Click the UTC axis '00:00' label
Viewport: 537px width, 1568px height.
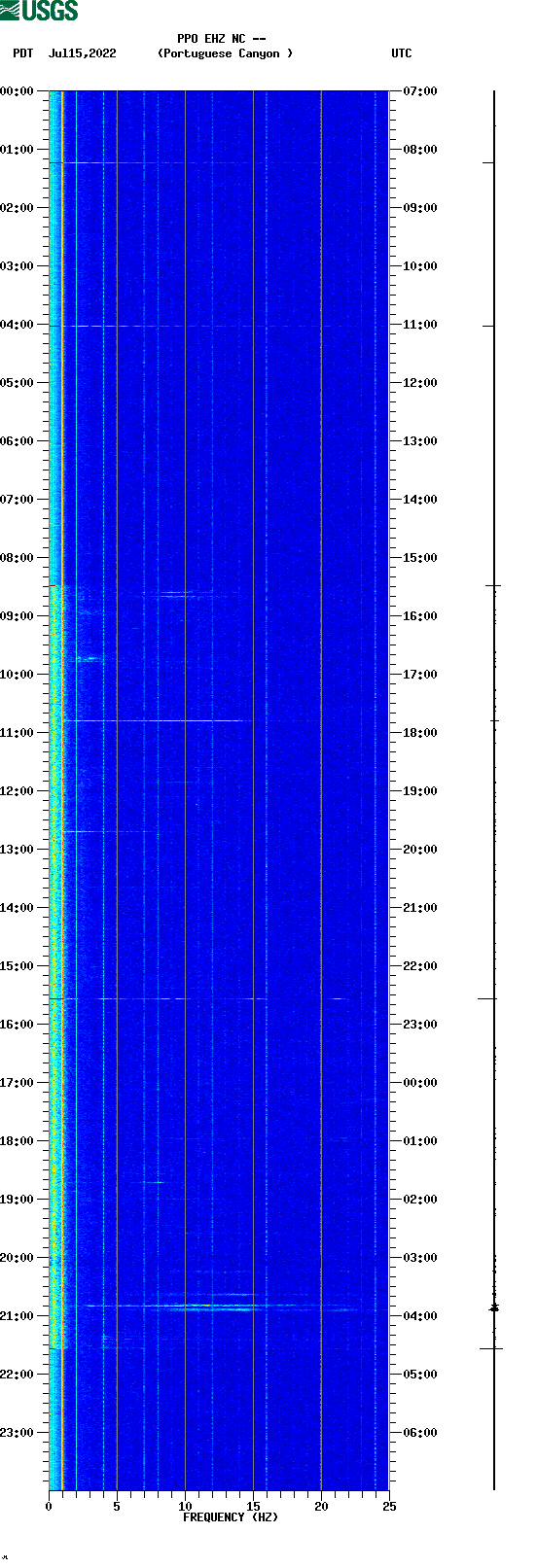(420, 1083)
